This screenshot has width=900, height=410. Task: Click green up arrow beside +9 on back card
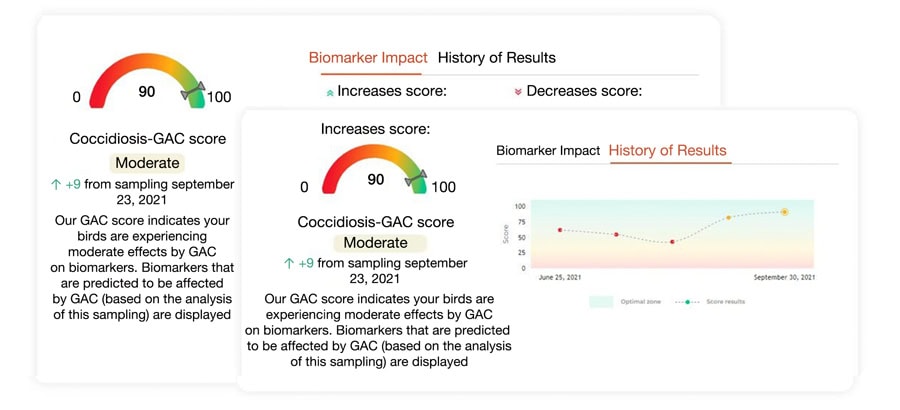click(56, 184)
